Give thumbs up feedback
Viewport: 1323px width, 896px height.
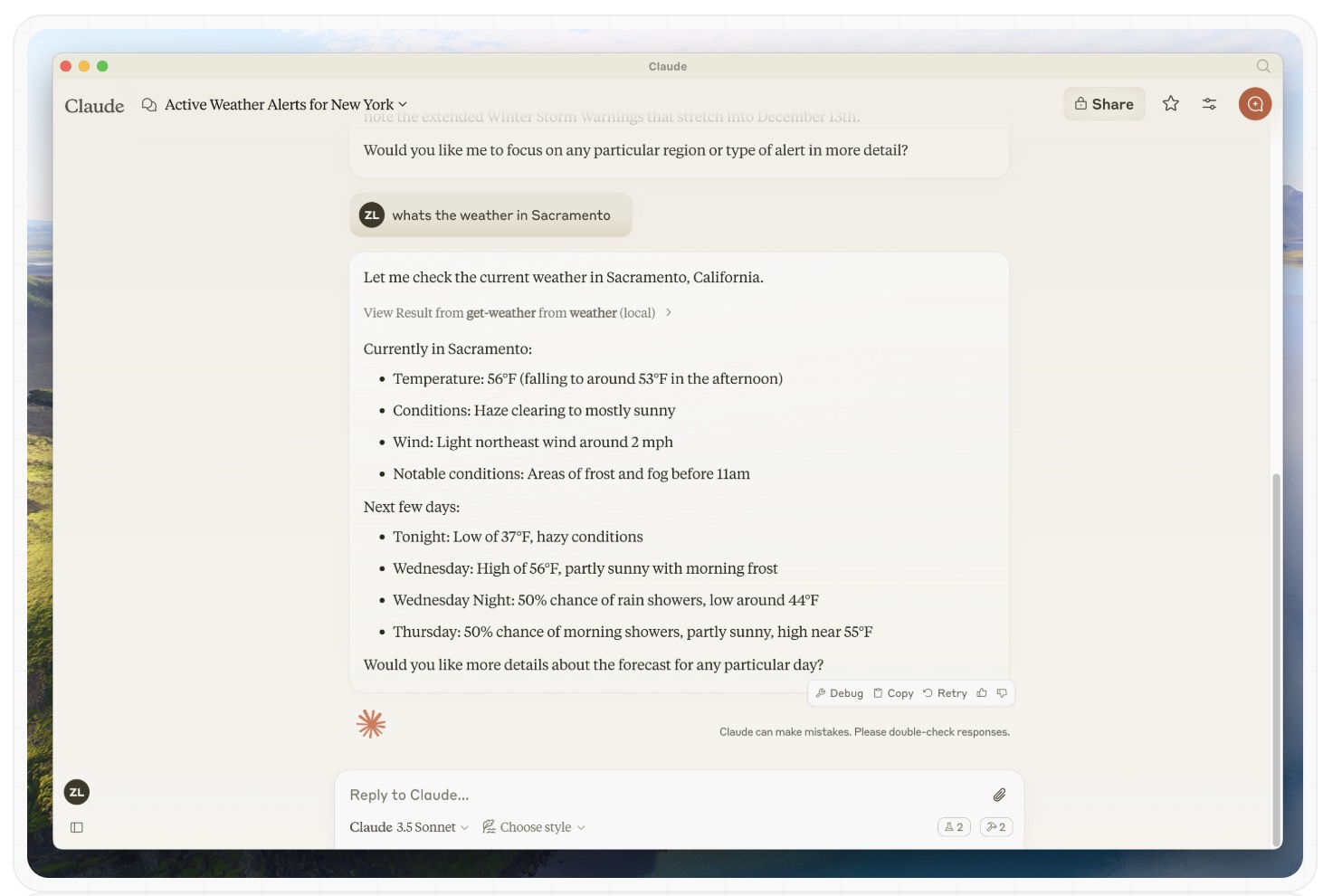pos(982,693)
